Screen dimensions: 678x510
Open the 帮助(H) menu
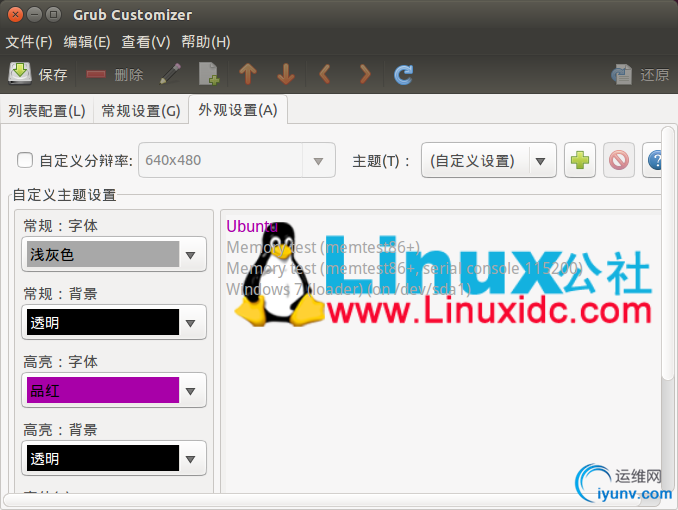click(x=206, y=42)
